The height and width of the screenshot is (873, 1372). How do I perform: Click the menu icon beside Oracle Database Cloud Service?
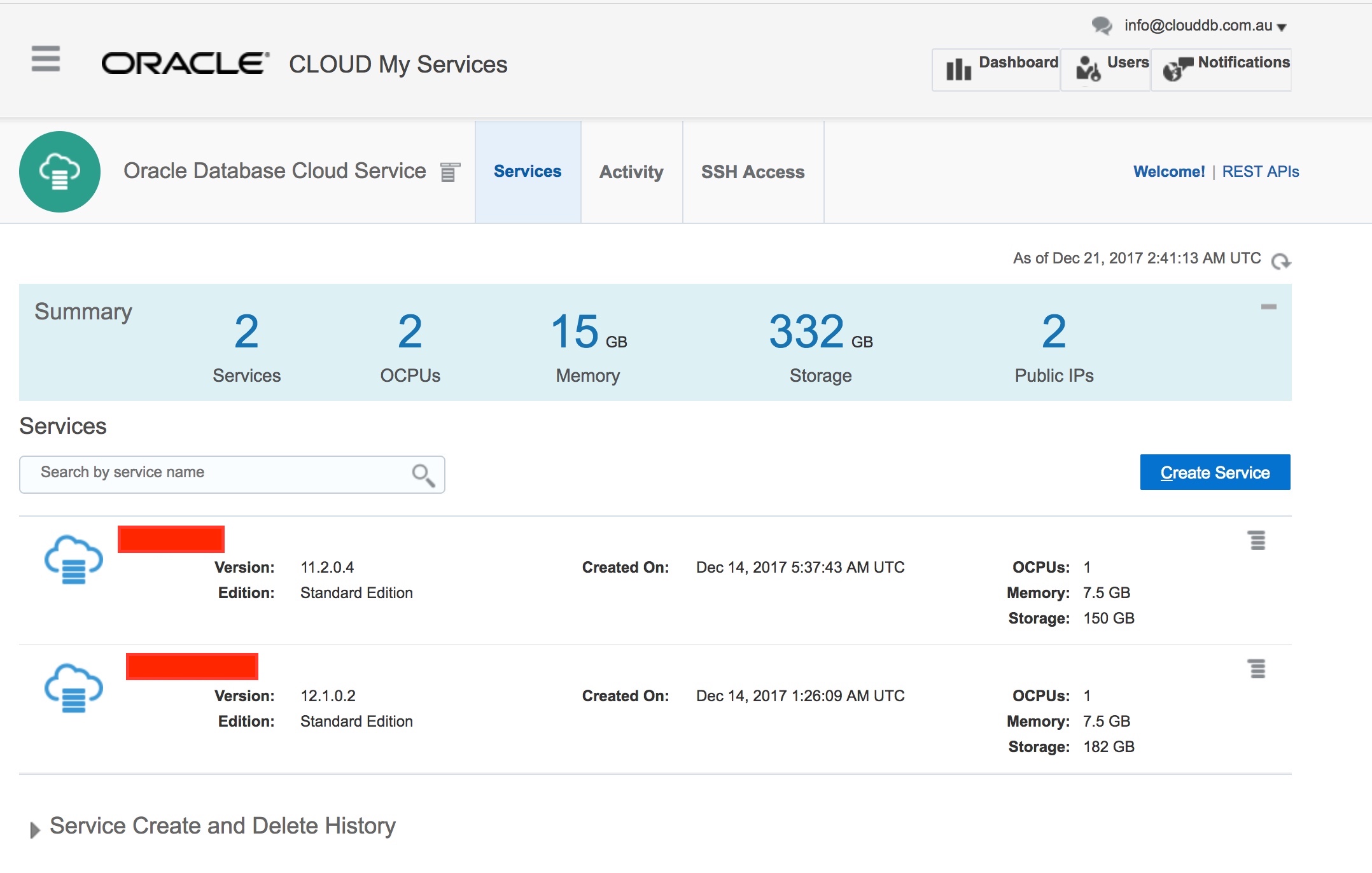click(450, 172)
